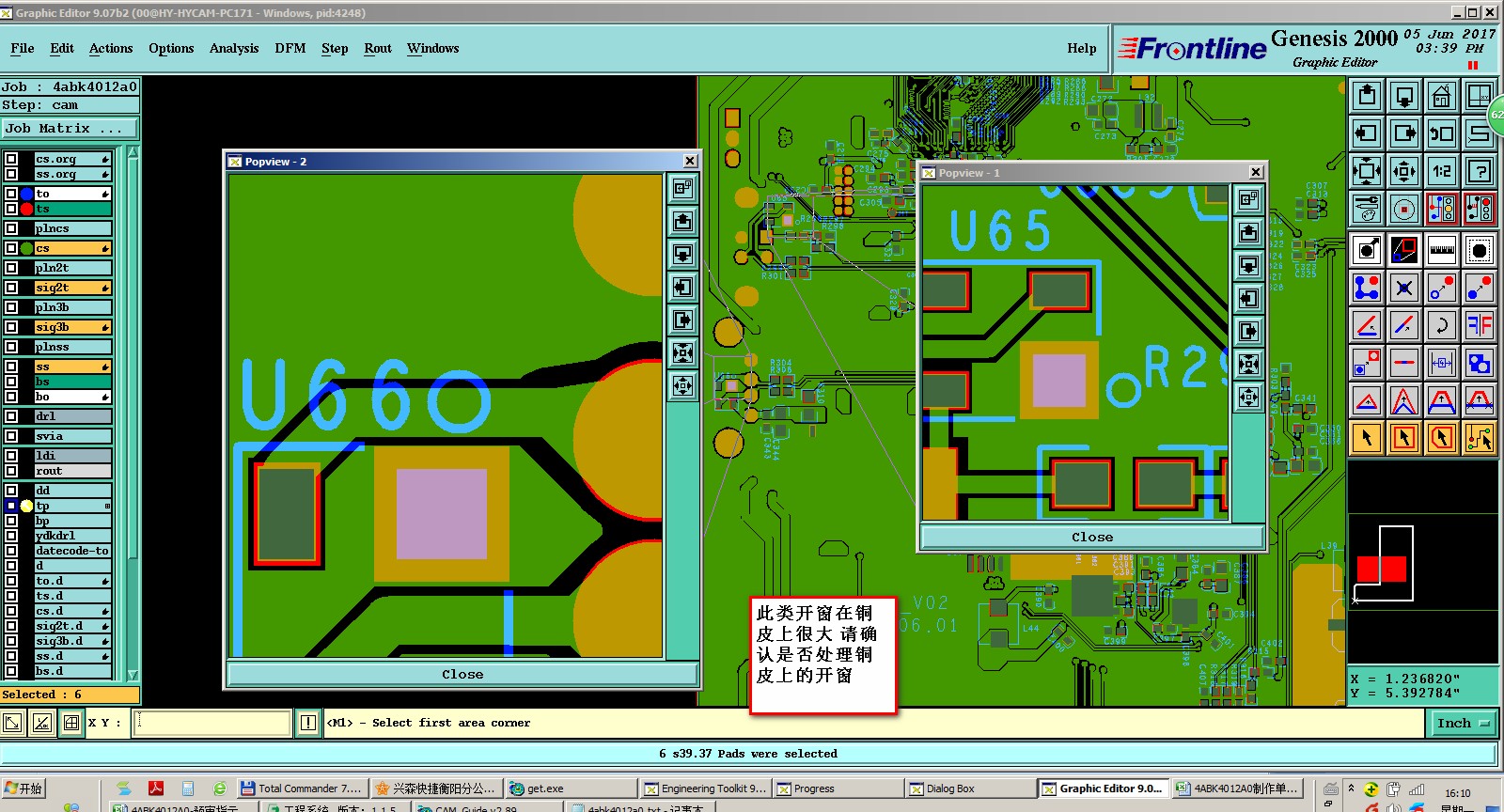Select the curved arrow rotate tool
This screenshot has width=1504, height=812.
1441,325
